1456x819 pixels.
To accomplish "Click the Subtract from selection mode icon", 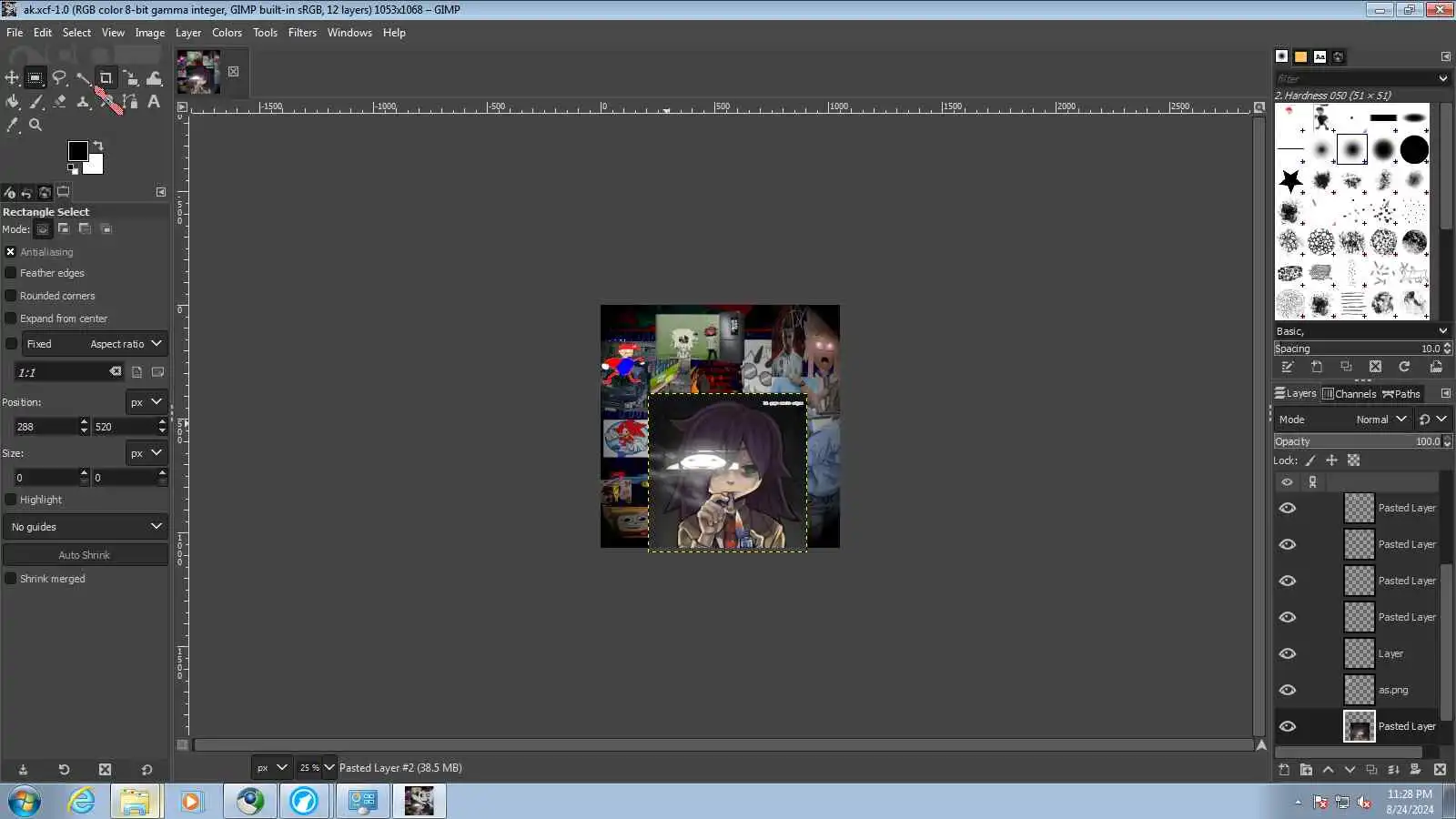I will click(85, 229).
